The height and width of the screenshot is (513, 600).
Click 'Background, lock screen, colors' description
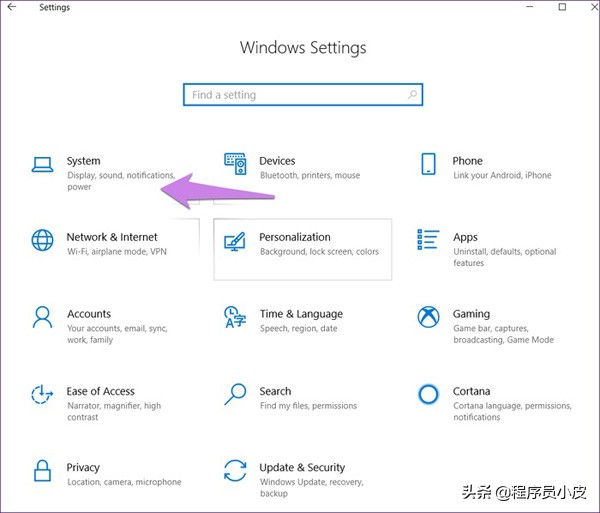pyautogui.click(x=319, y=251)
